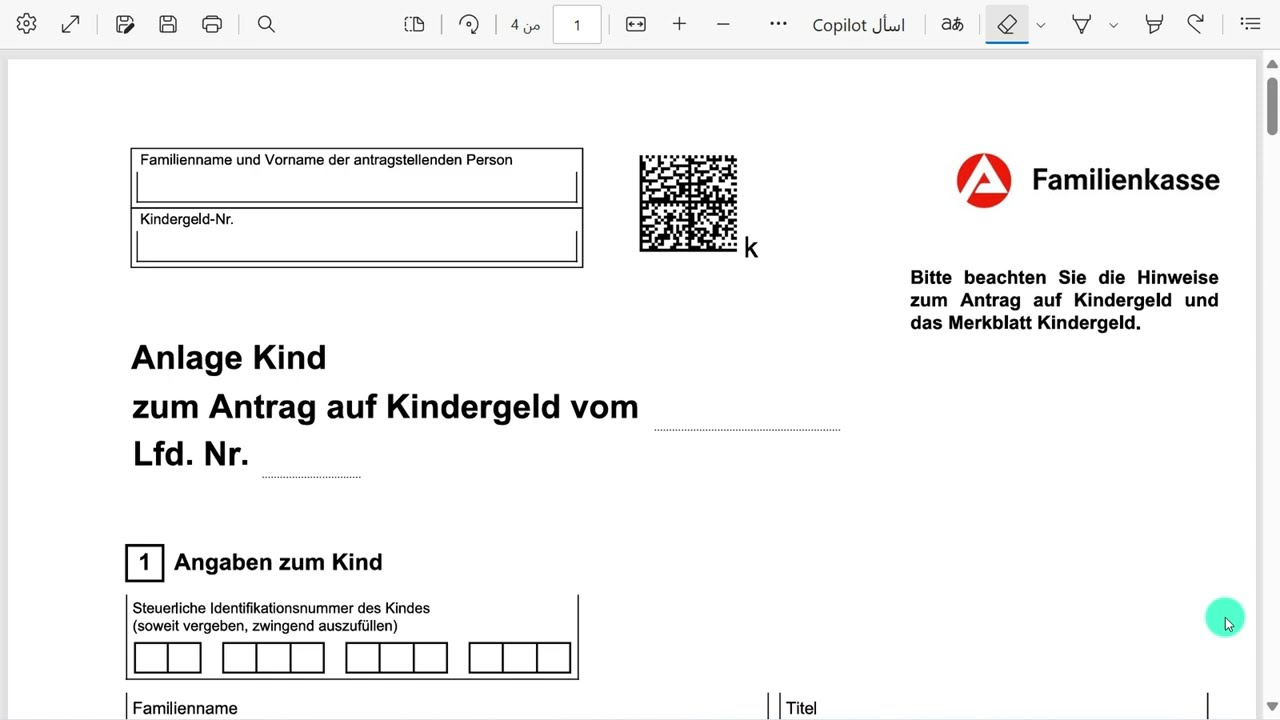The width and height of the screenshot is (1280, 720).
Task: Zoom out with the minus icon
Action: click(723, 24)
